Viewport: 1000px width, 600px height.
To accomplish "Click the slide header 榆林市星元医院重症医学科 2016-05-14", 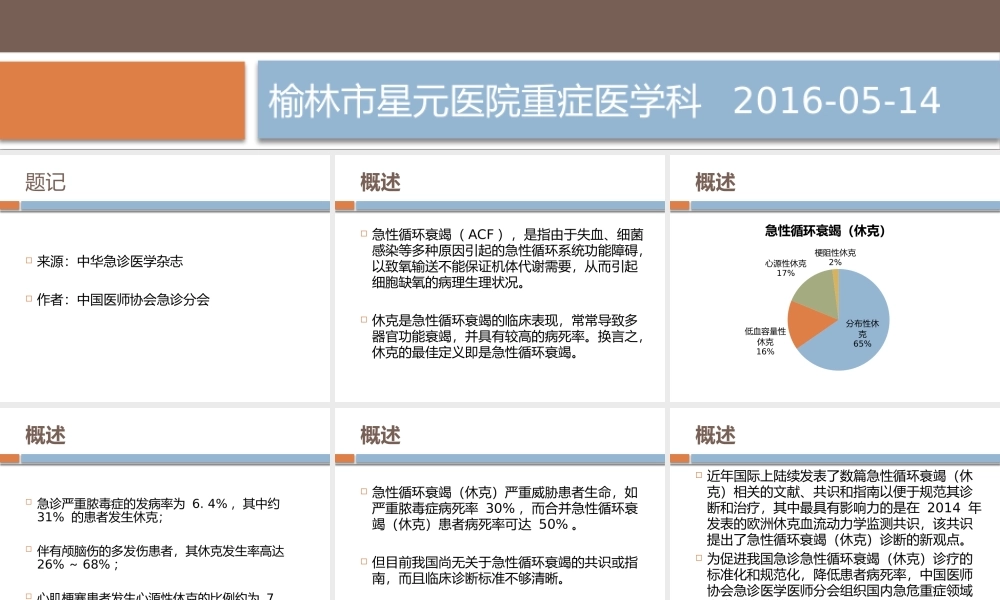I will click(x=600, y=101).
